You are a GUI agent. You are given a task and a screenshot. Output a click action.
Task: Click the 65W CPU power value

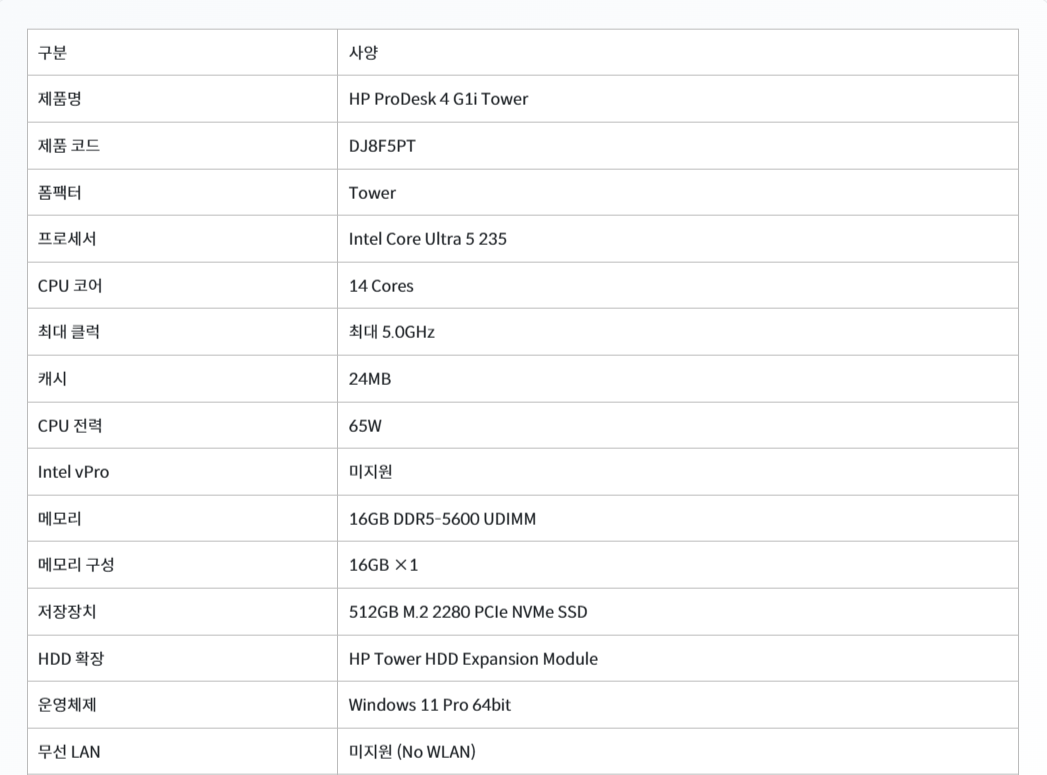365,425
